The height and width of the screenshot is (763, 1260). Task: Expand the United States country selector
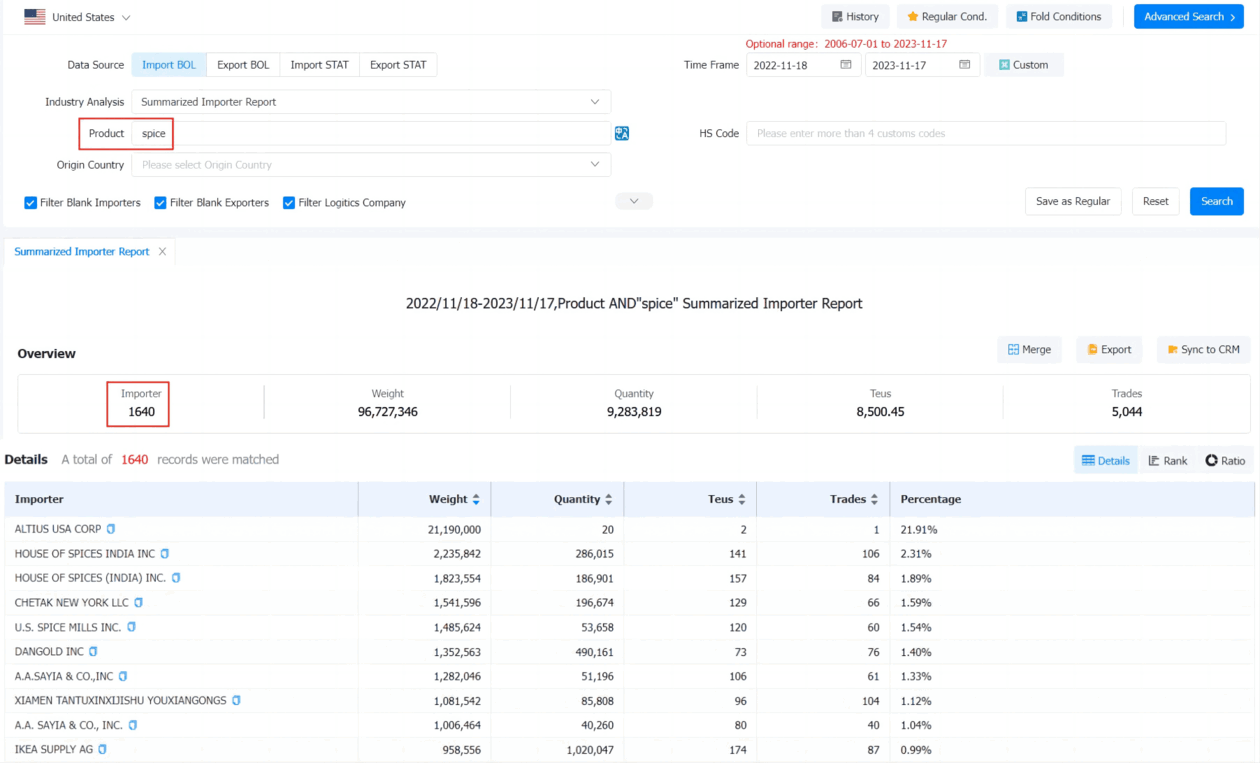click(x=78, y=17)
